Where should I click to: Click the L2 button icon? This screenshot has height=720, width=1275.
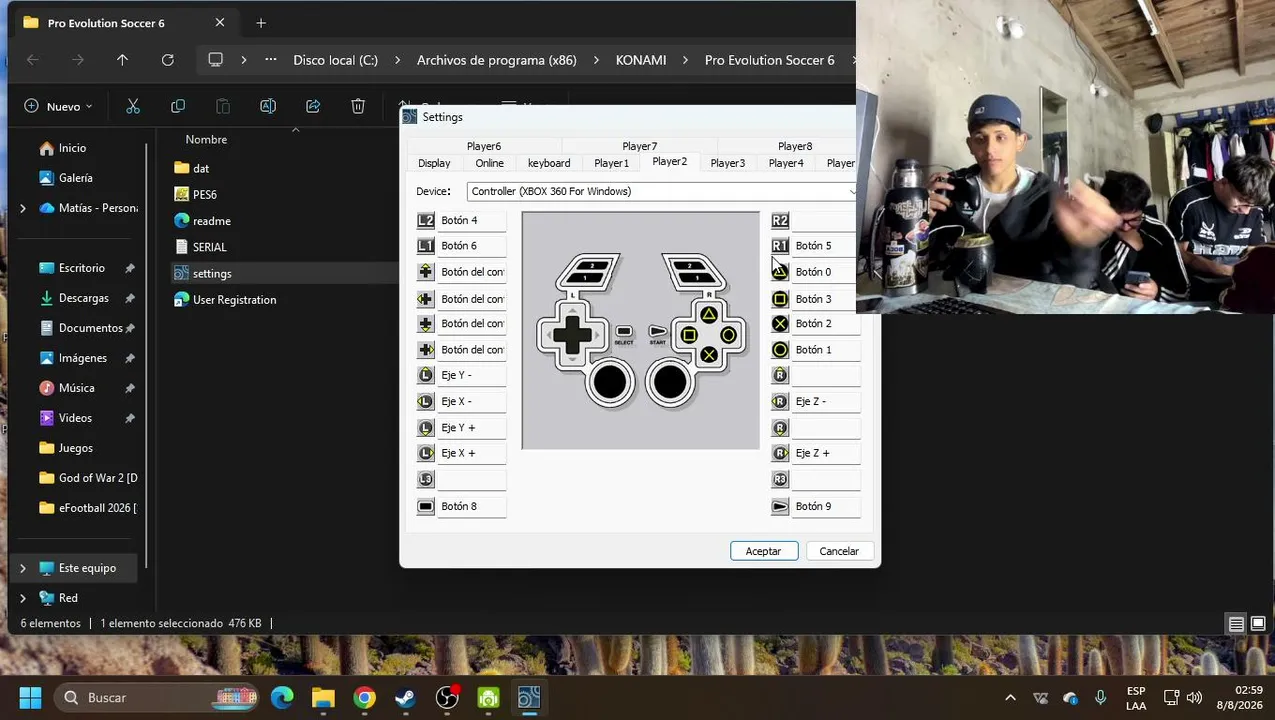point(426,220)
